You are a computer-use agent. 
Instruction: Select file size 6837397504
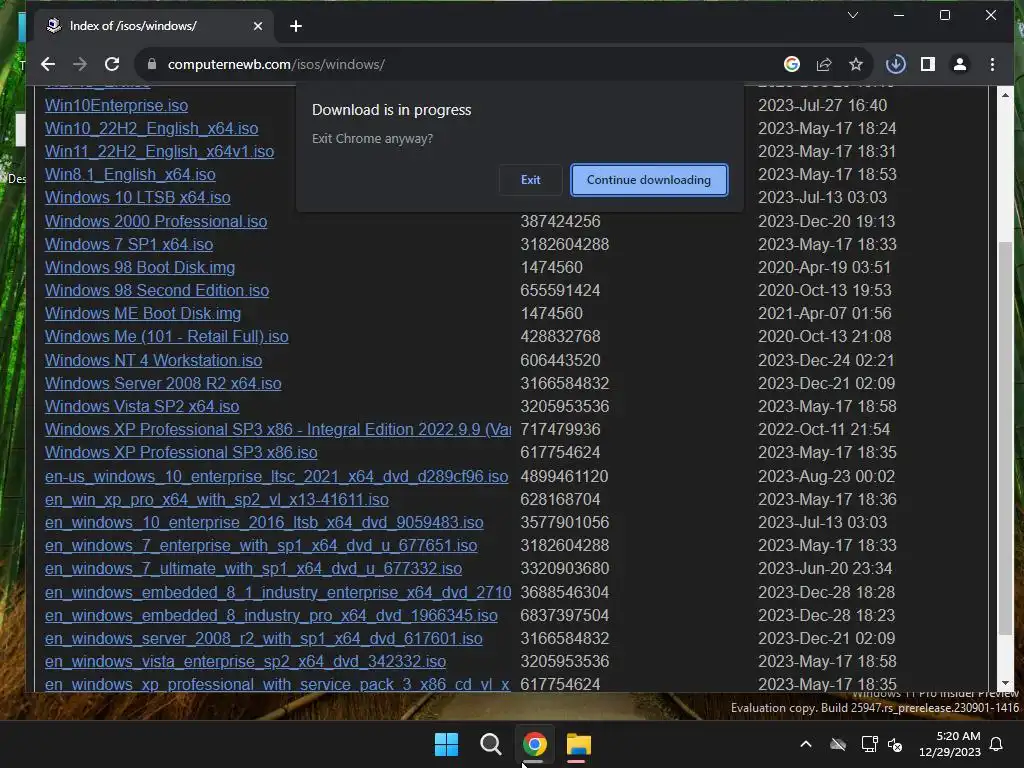tap(564, 615)
